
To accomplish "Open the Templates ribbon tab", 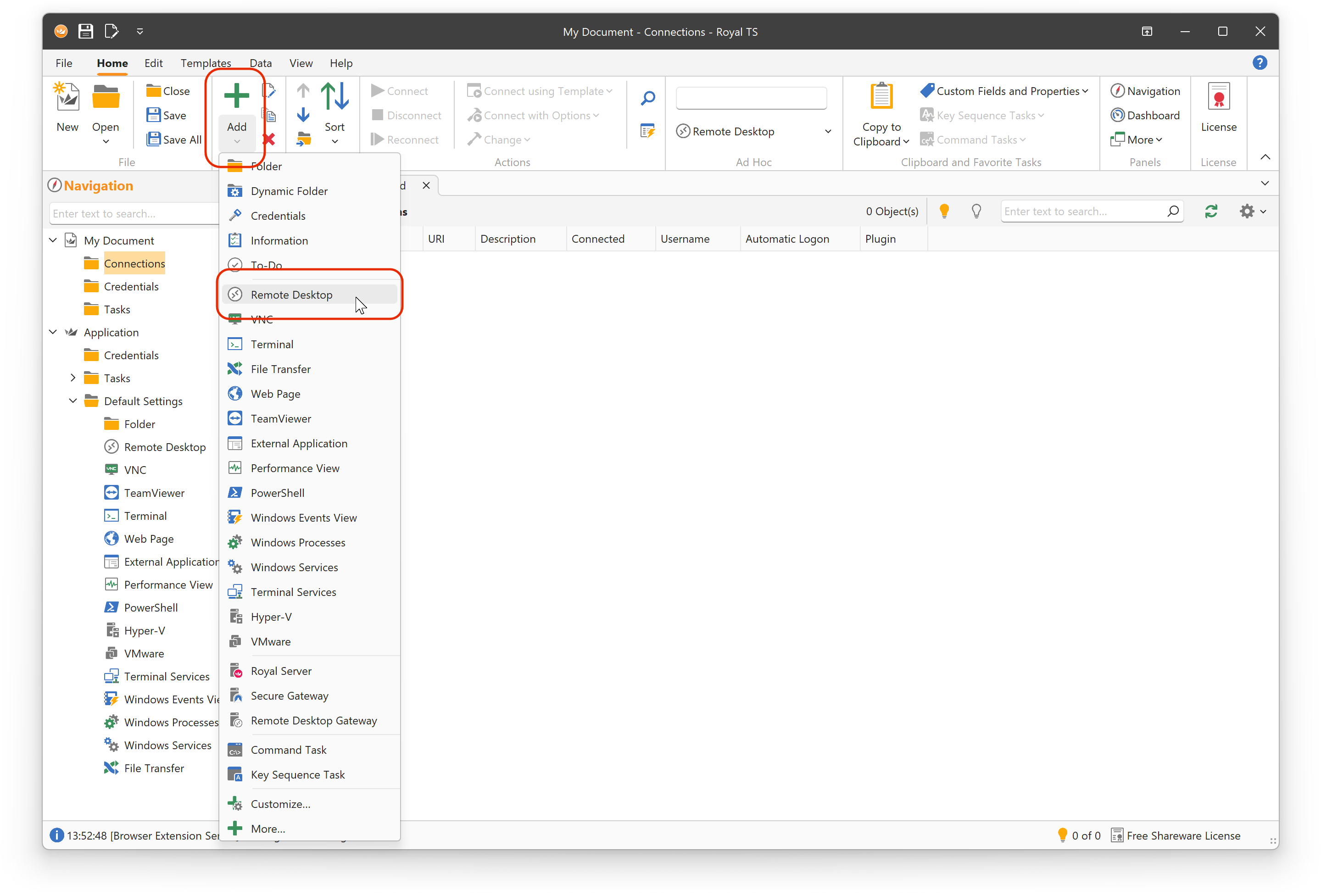I will (x=206, y=63).
